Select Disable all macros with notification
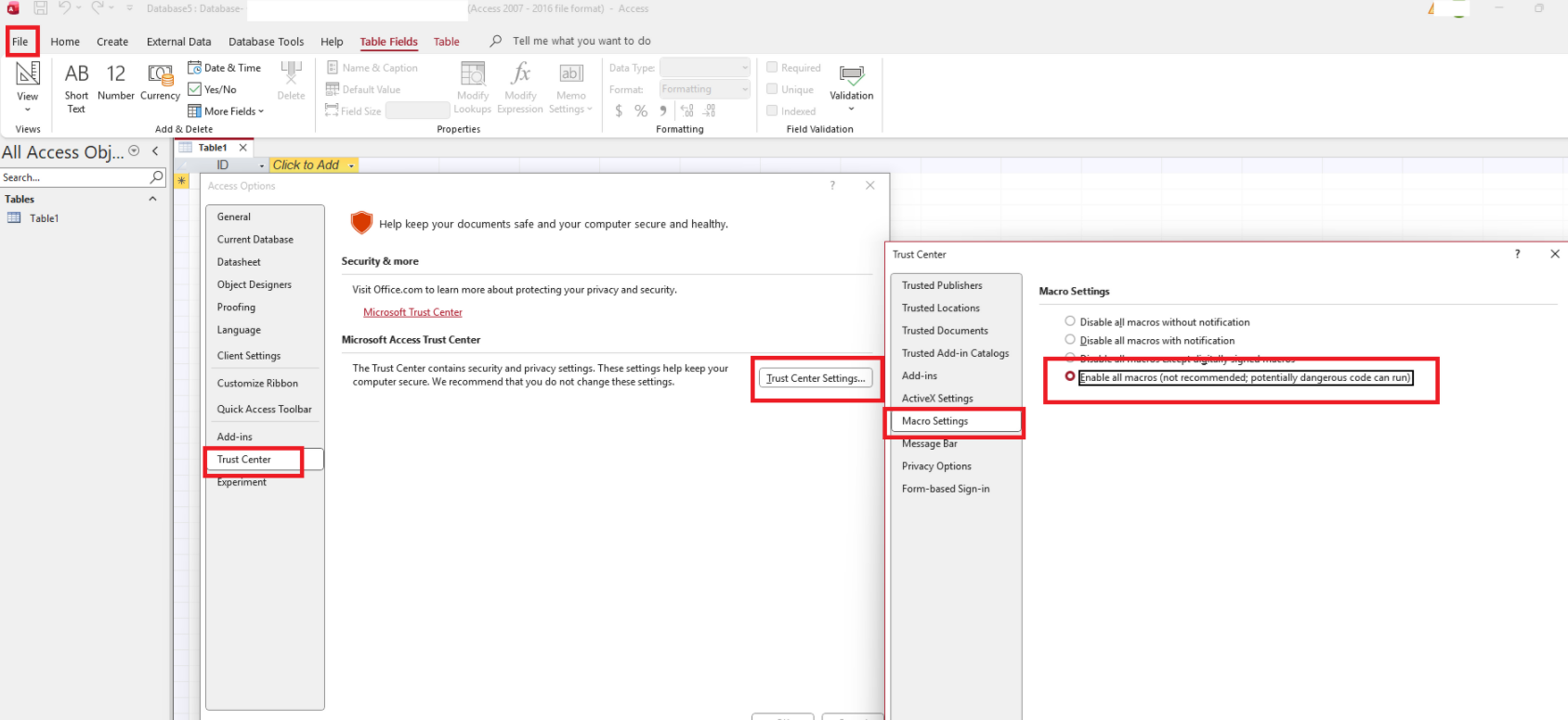Image resolution: width=1568 pixels, height=720 pixels. pyautogui.click(x=1070, y=340)
